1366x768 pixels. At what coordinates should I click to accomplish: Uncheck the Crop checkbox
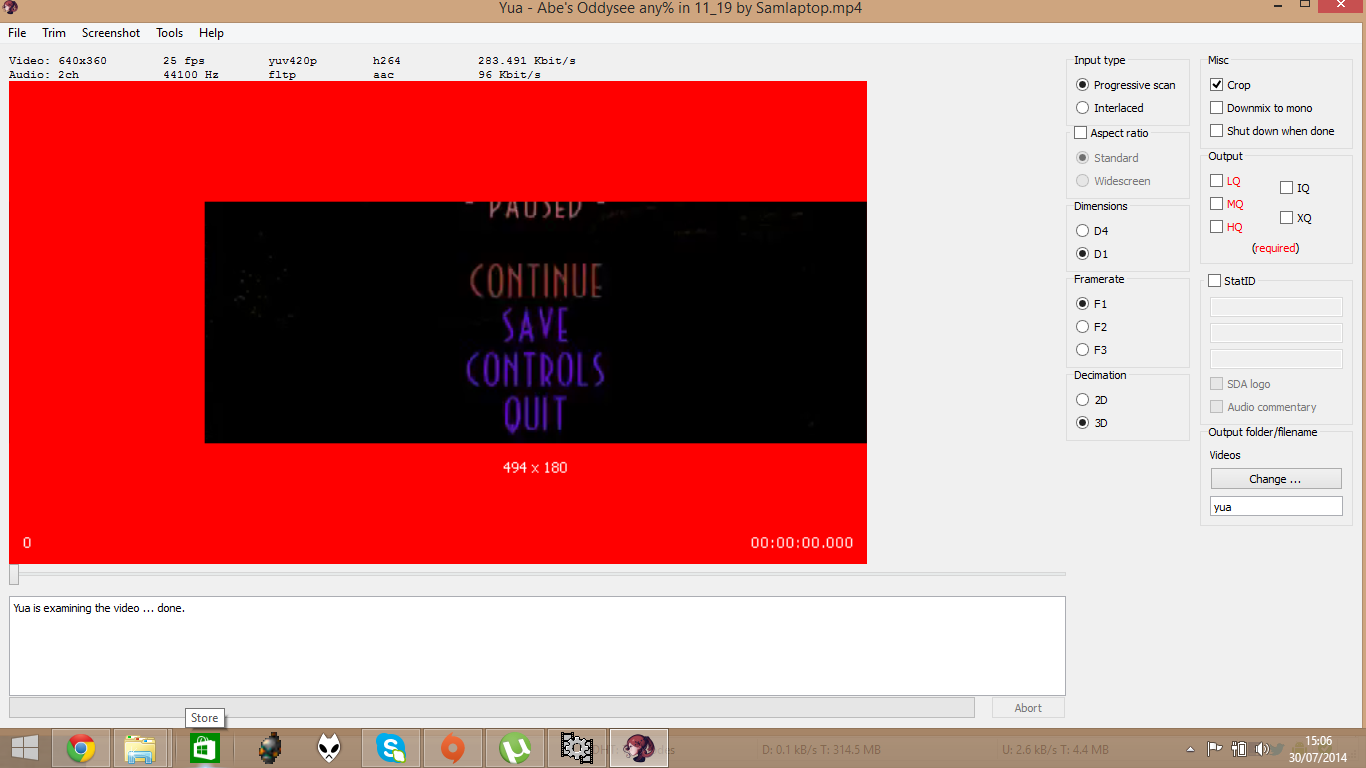click(x=1217, y=85)
